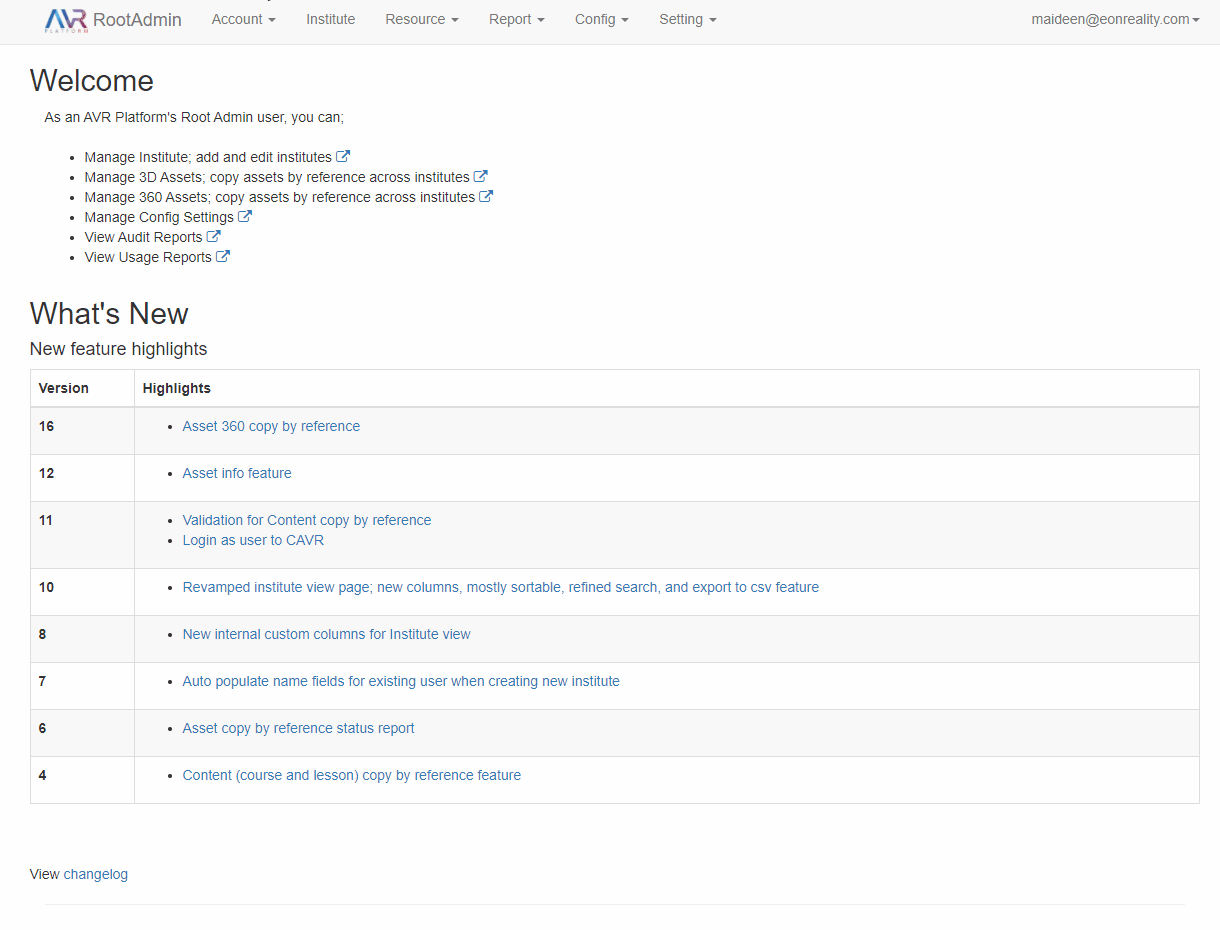Open the external link icon next to Manage 3D Assets
Screen dimensions: 1220x930
click(x=480, y=176)
